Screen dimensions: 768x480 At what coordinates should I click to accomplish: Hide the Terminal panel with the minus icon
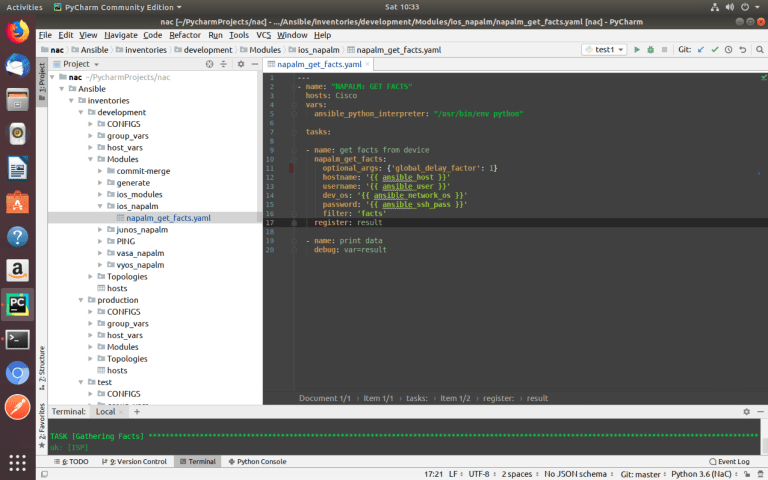(x=760, y=412)
